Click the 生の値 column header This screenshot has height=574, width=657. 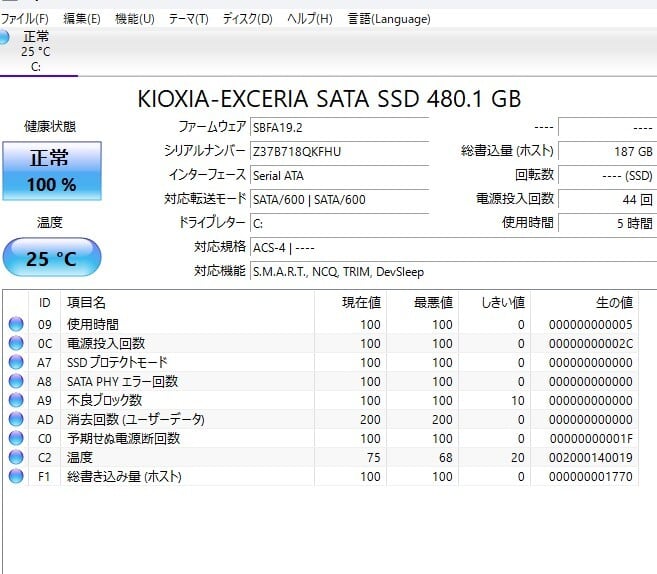pyautogui.click(x=585, y=302)
